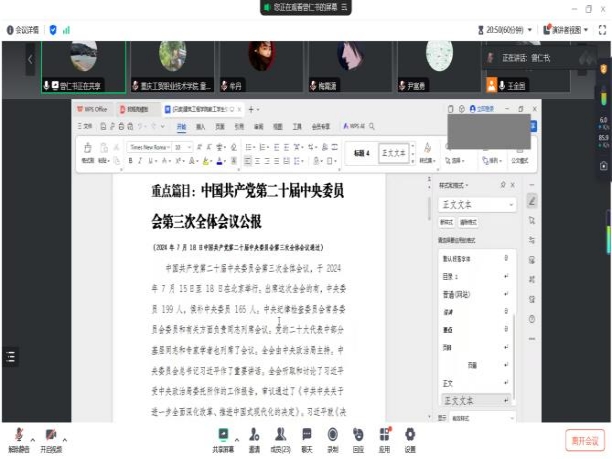612x459 pixels.
Task: Click the red leave meeting button
Action: pyautogui.click(x=583, y=439)
